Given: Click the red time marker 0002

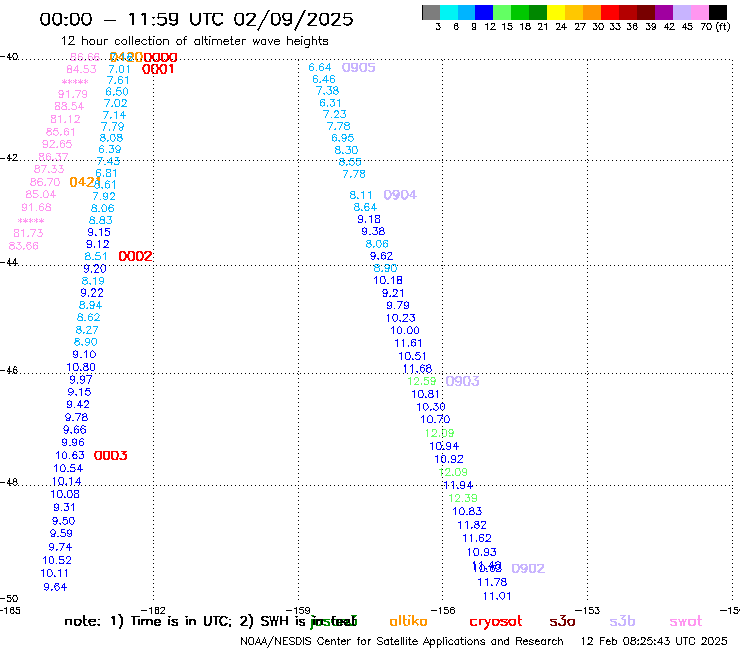Looking at the screenshot, I should click(135, 256).
